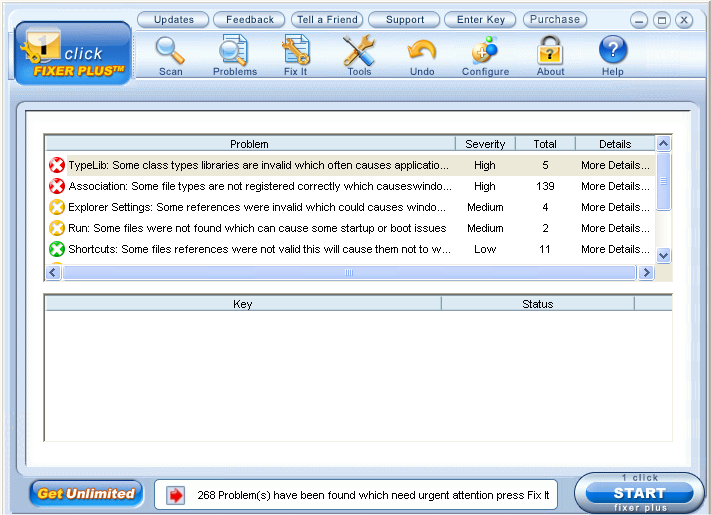Click the Details column header
This screenshot has width=711, height=515.
pyautogui.click(x=615, y=144)
